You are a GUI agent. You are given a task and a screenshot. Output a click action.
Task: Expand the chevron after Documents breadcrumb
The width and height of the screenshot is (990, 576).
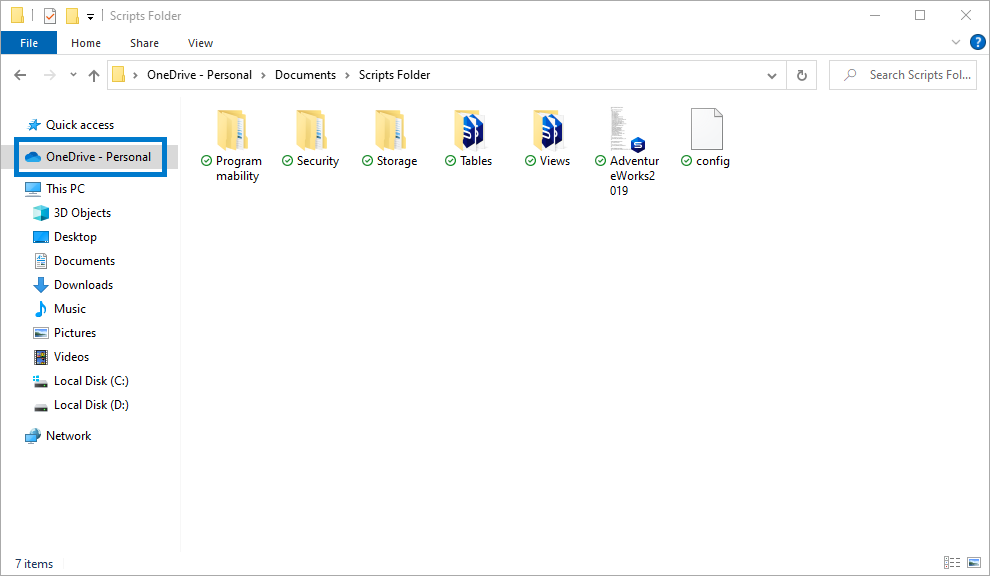[347, 75]
